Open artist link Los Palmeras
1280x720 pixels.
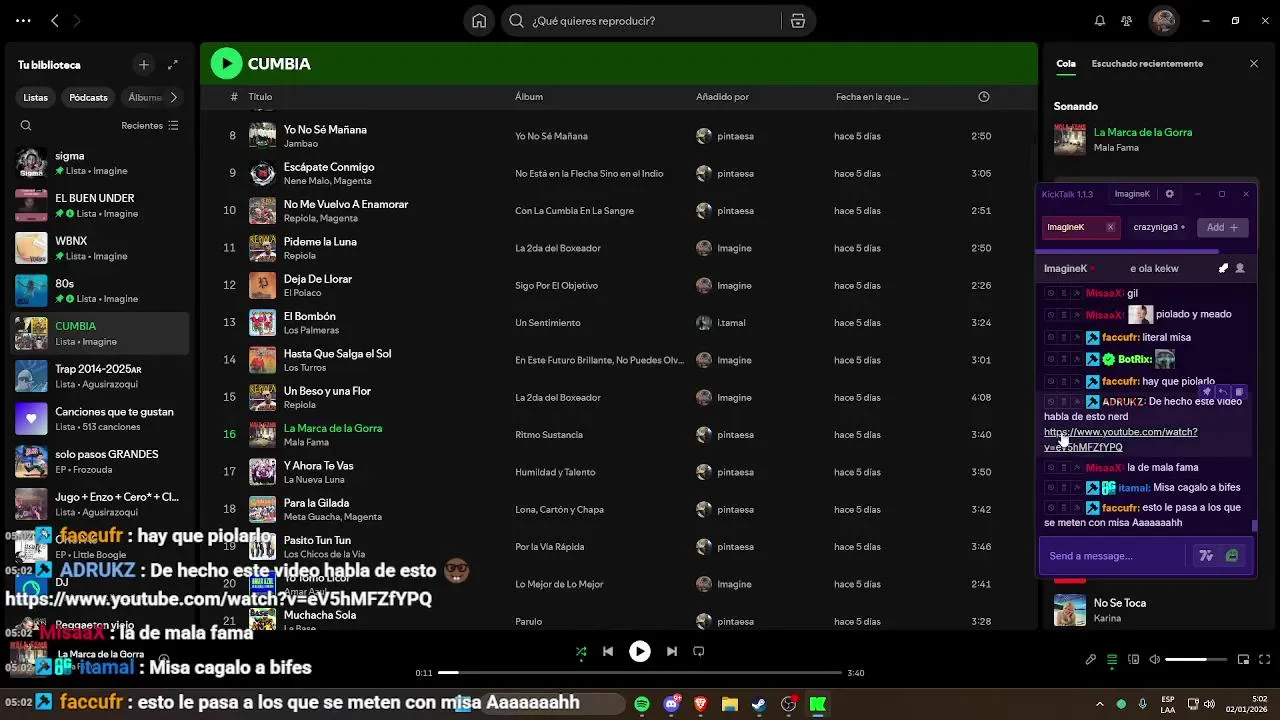[x=311, y=331]
